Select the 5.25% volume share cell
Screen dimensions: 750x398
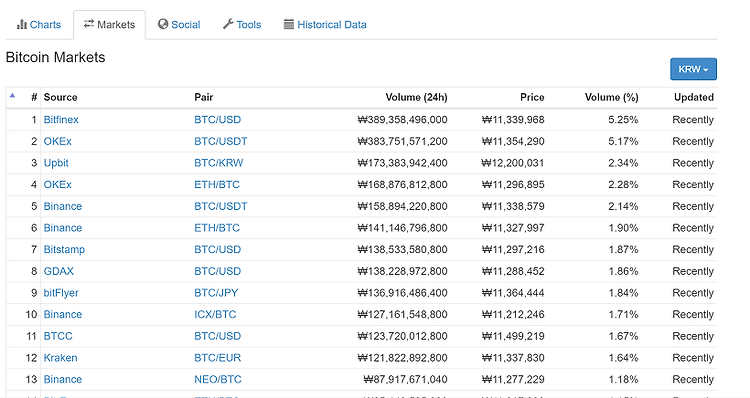point(623,120)
